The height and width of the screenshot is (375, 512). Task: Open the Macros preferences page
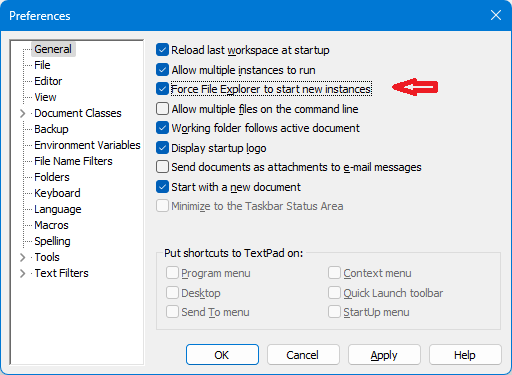(51, 225)
